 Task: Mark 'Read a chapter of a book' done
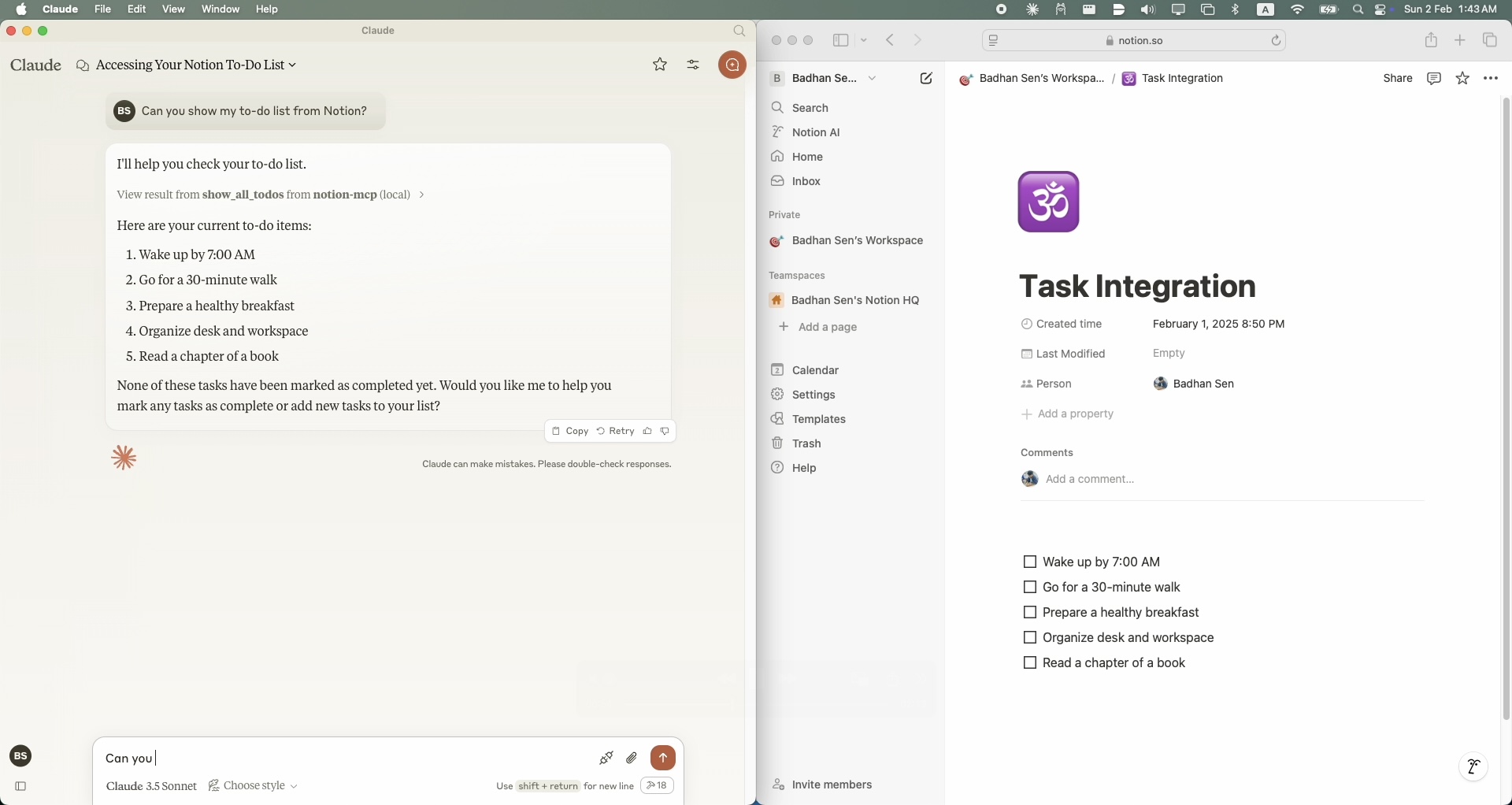(1029, 663)
